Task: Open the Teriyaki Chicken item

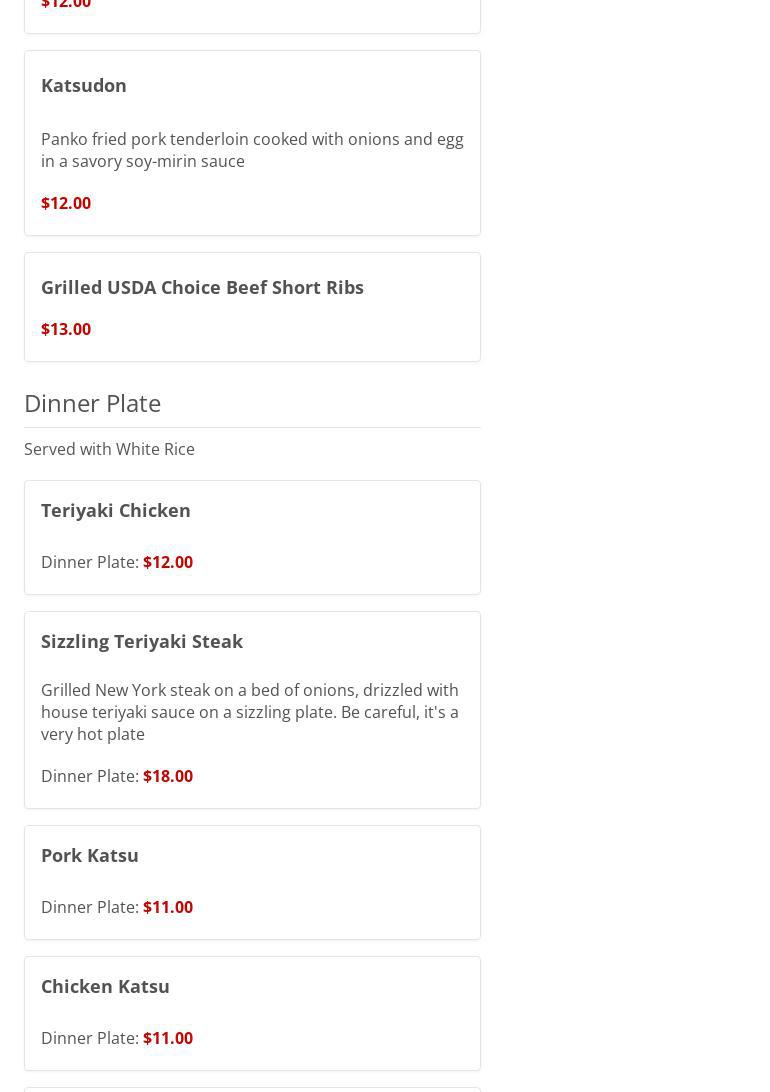Action: click(x=116, y=510)
